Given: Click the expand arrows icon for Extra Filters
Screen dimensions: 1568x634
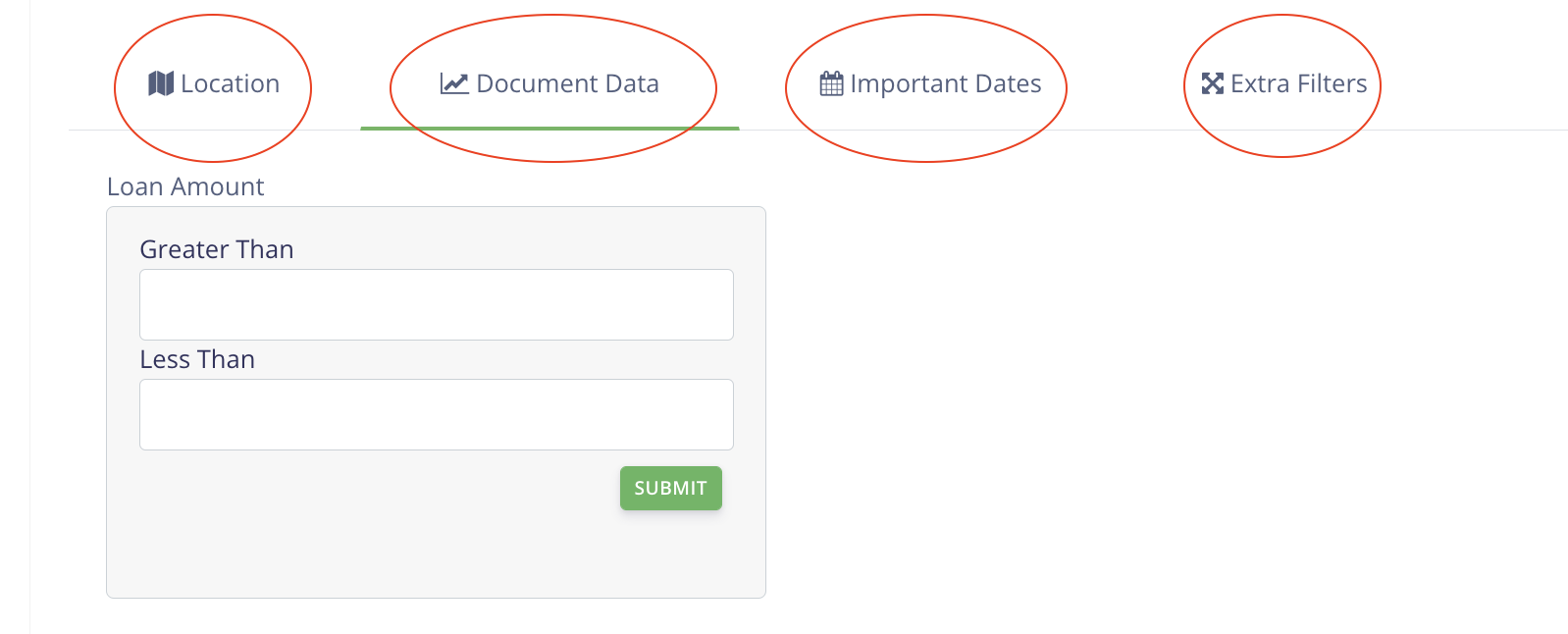Looking at the screenshot, I should [1213, 83].
